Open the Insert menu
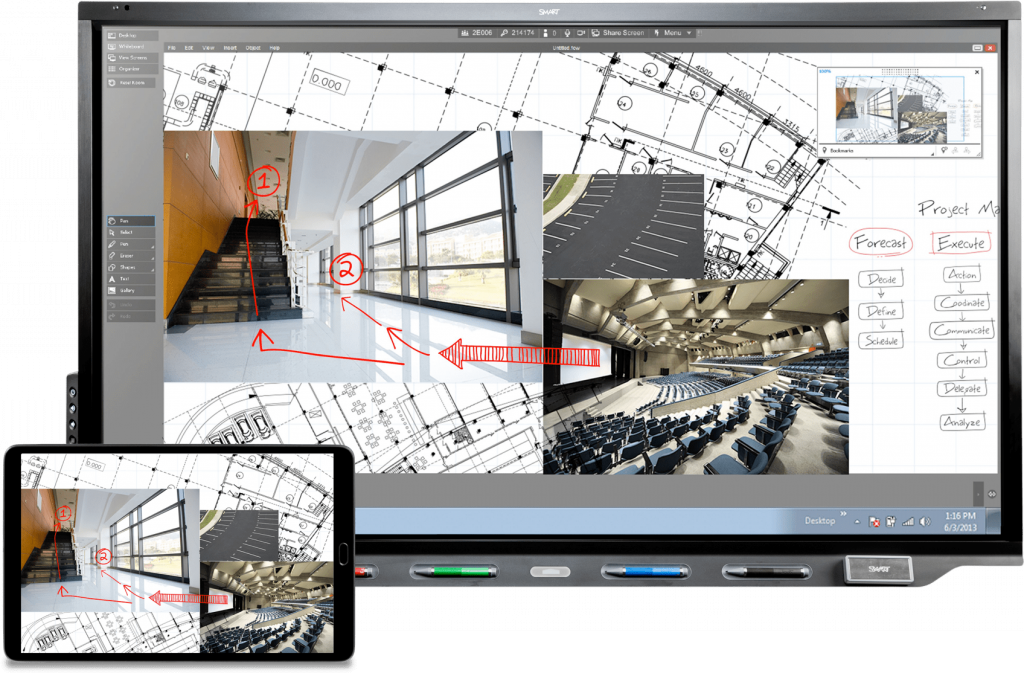The height and width of the screenshot is (673, 1024). (228, 47)
